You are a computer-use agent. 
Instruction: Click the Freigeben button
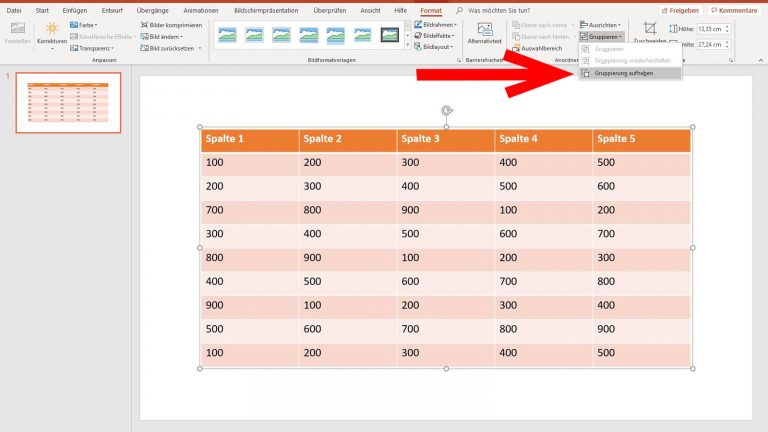tap(680, 10)
